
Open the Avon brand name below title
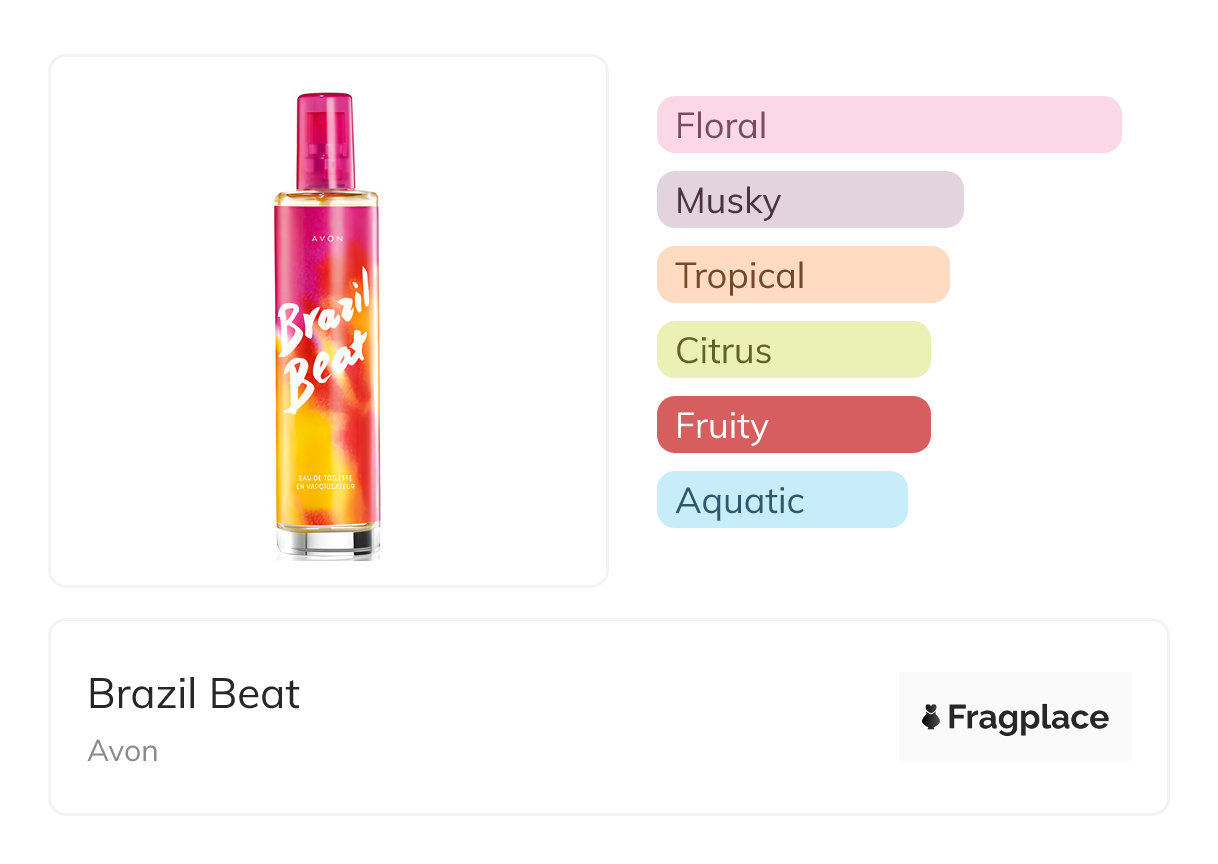[123, 751]
